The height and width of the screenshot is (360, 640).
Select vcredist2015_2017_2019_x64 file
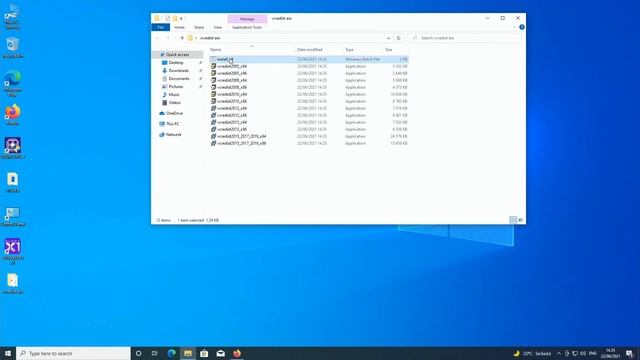click(x=309, y=136)
